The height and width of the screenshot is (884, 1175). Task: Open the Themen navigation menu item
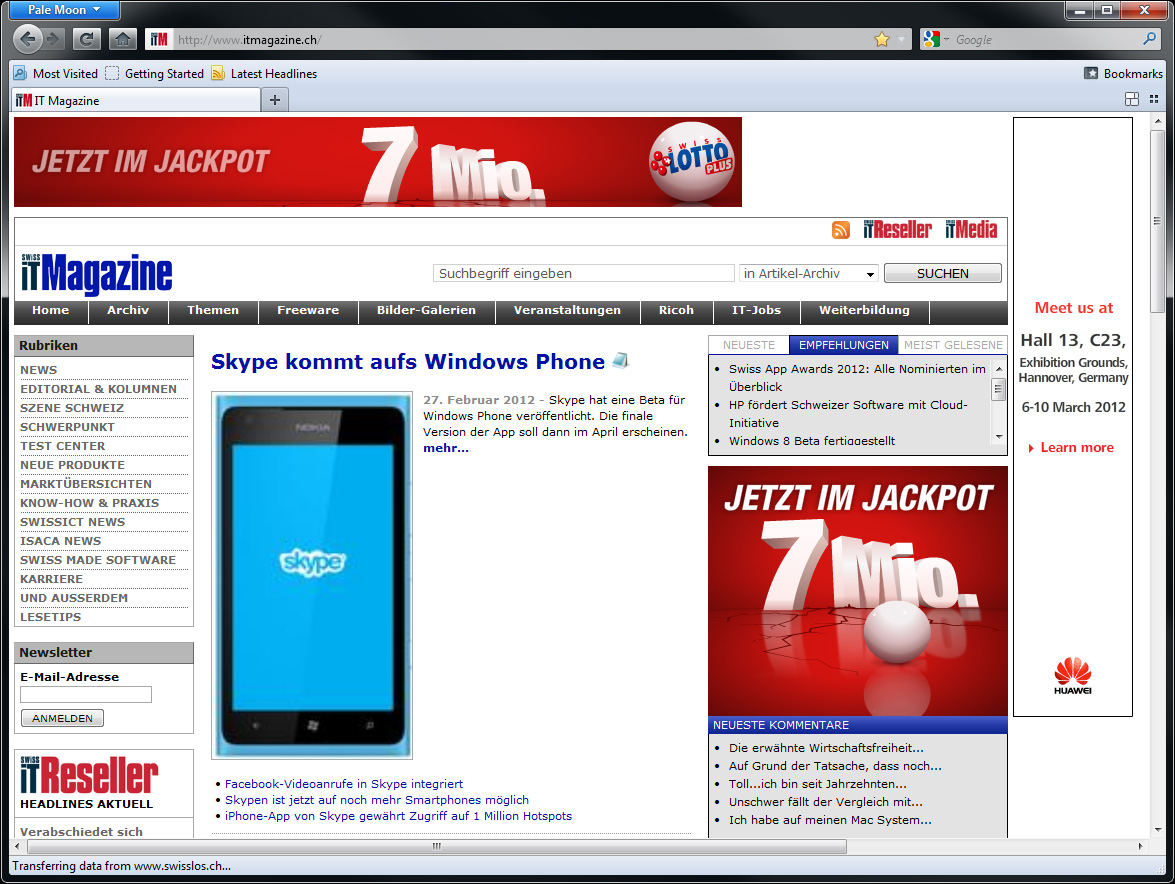[x=213, y=310]
